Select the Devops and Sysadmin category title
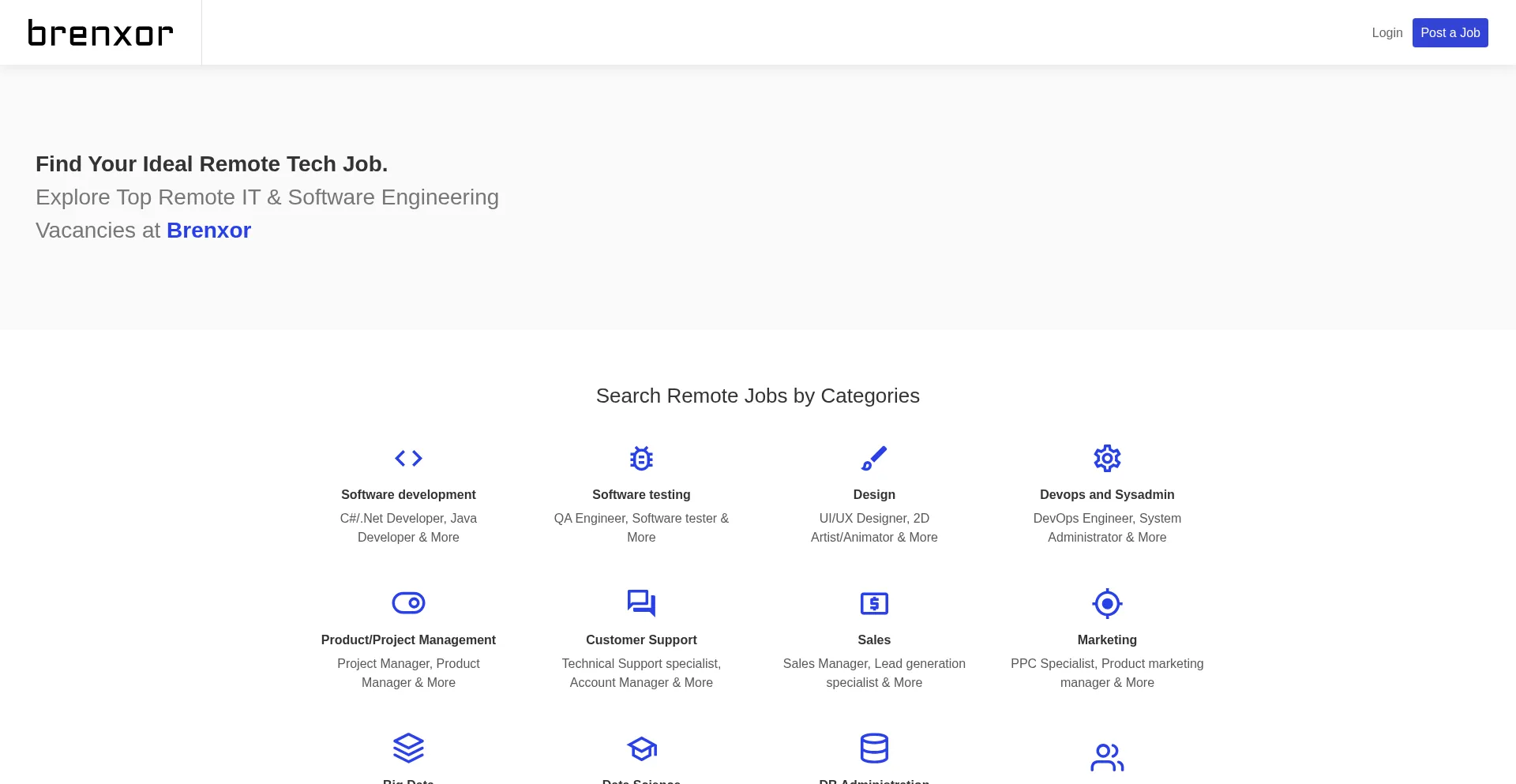Screen dimensions: 1516x784 click(1107, 494)
